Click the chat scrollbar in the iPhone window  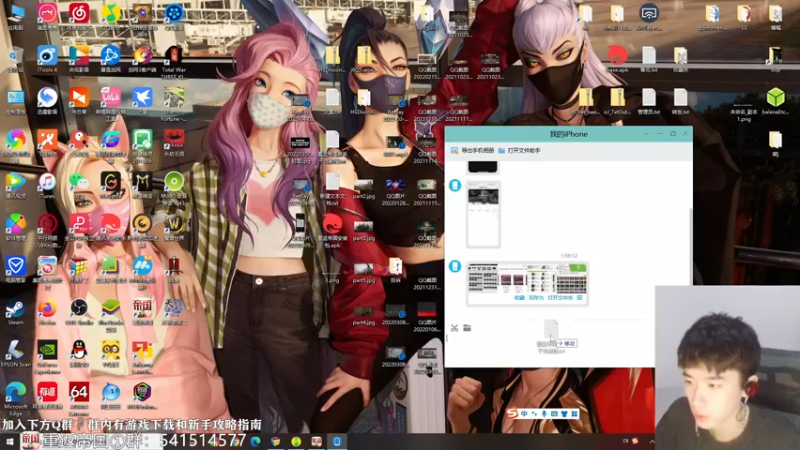pyautogui.click(x=690, y=245)
